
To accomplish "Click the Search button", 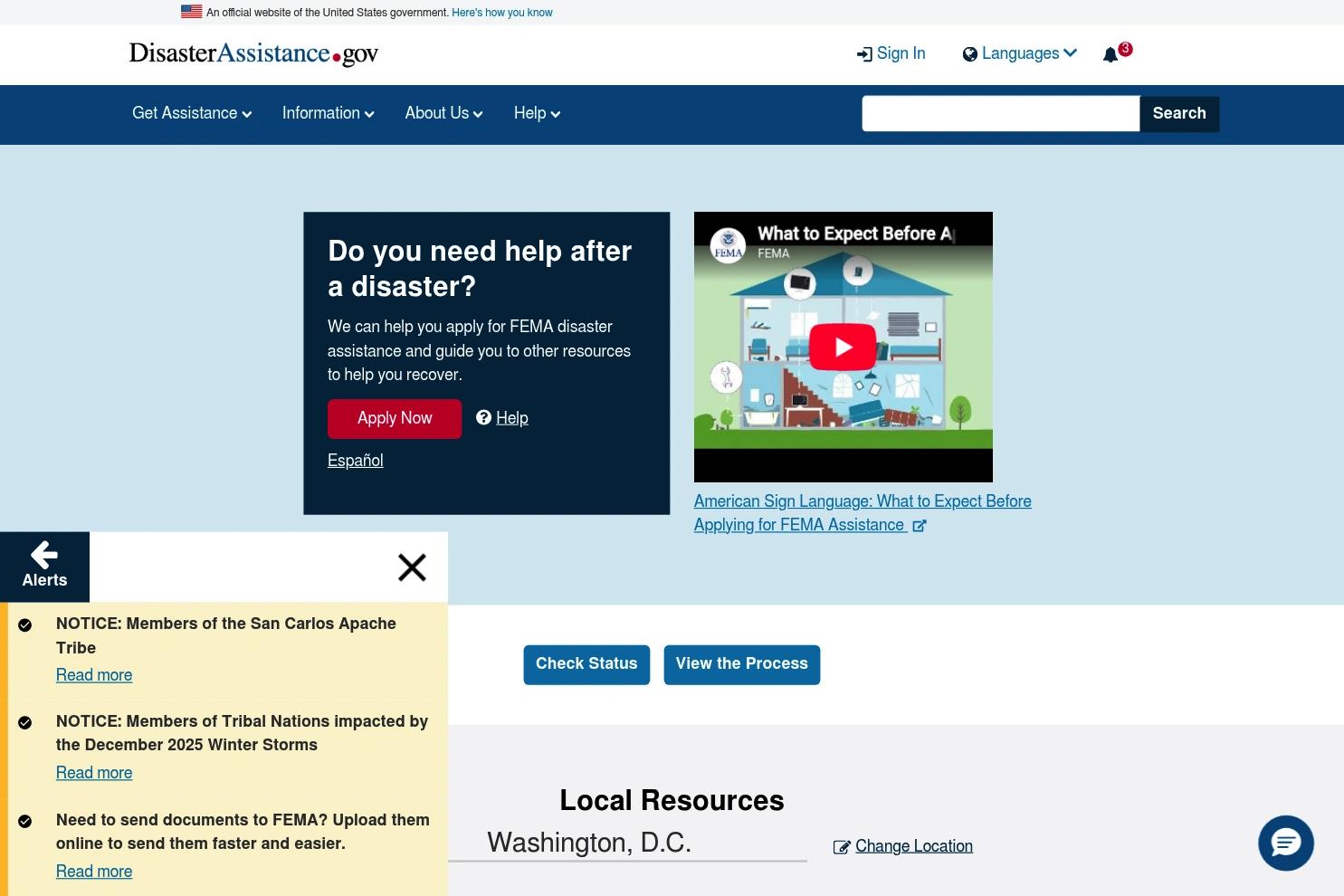I will click(x=1179, y=113).
